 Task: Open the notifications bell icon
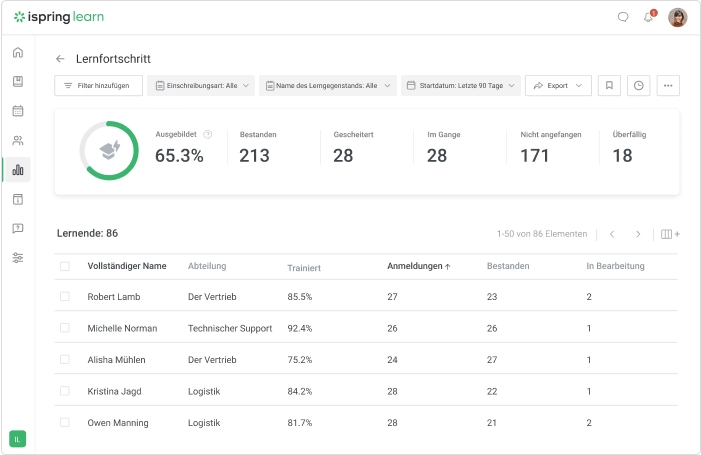[649, 17]
